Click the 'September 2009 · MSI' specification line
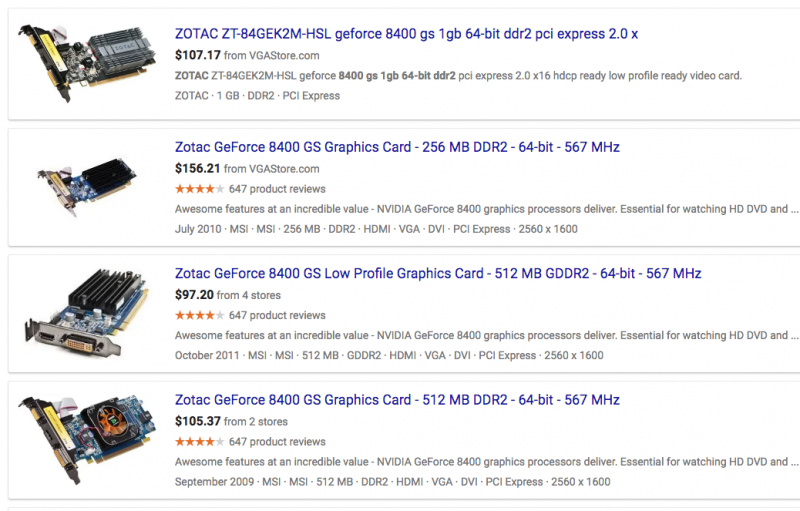 coord(392,482)
